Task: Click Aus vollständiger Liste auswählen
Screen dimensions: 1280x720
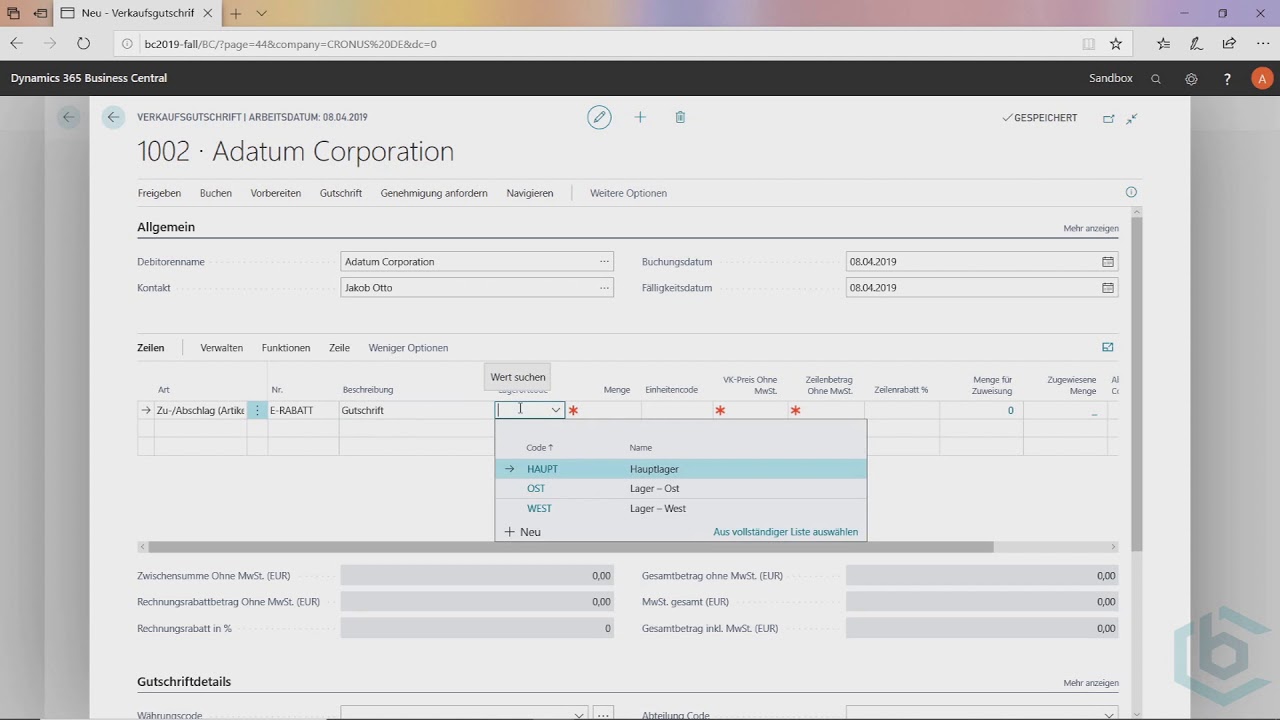Action: 785,532
